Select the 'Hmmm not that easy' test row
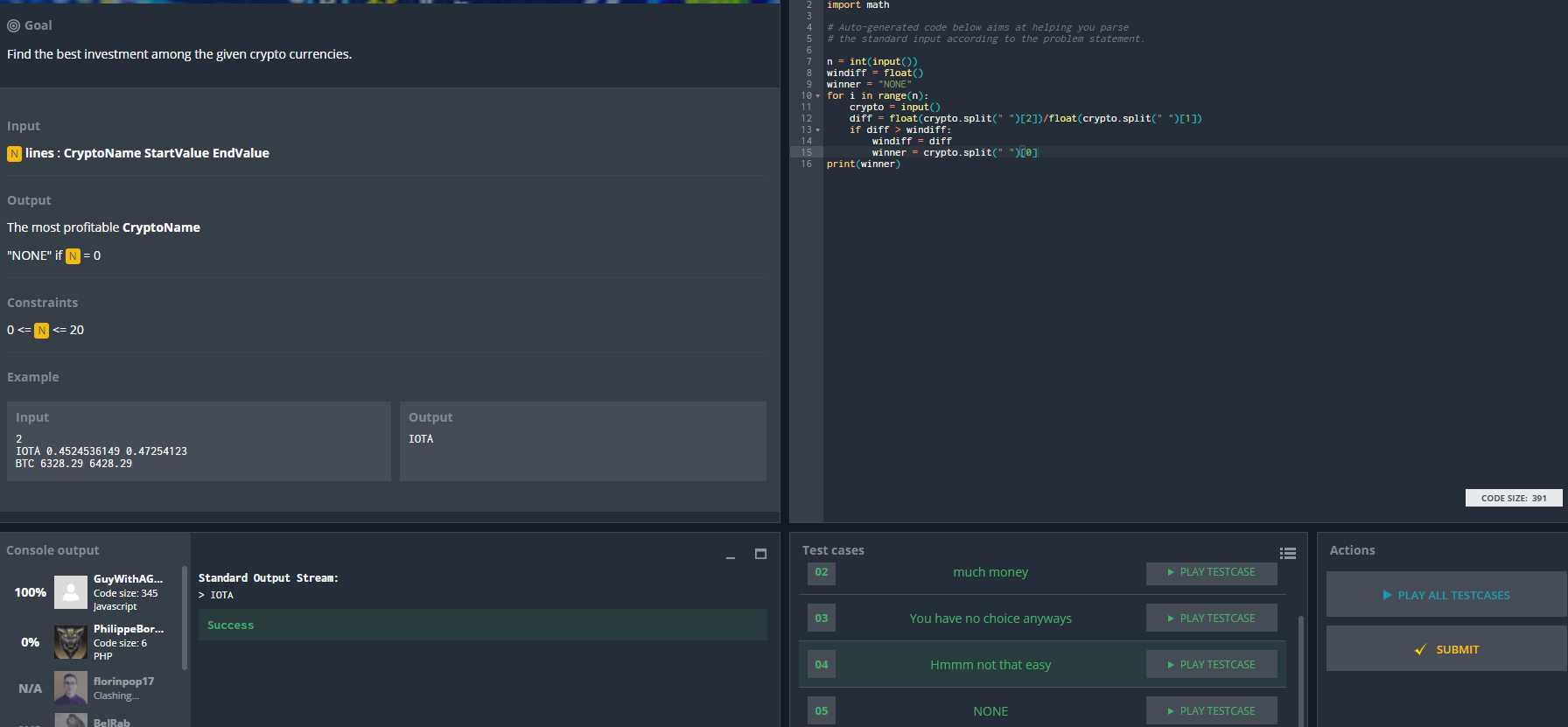 coord(990,665)
